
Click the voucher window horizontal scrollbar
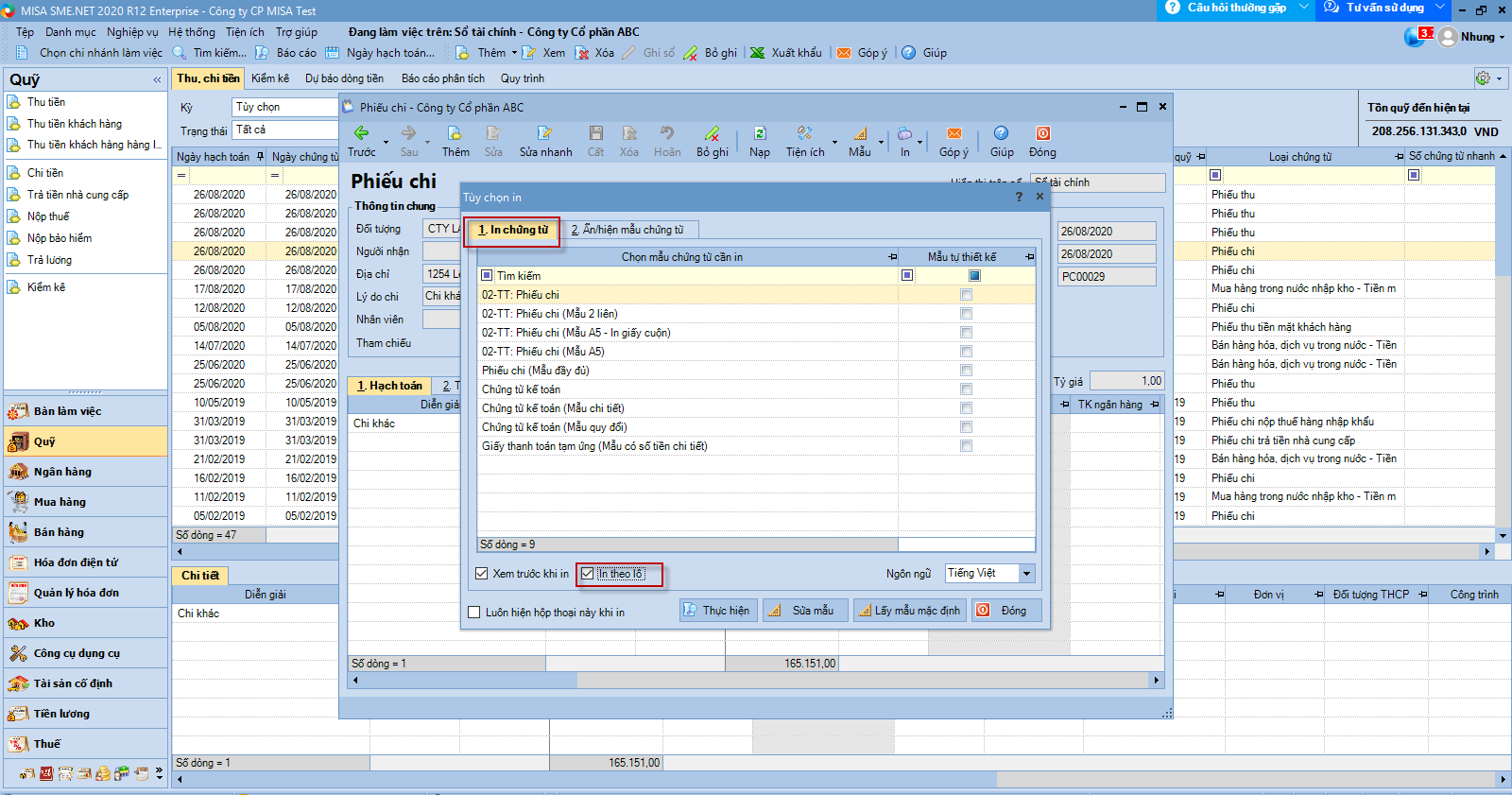(756, 681)
